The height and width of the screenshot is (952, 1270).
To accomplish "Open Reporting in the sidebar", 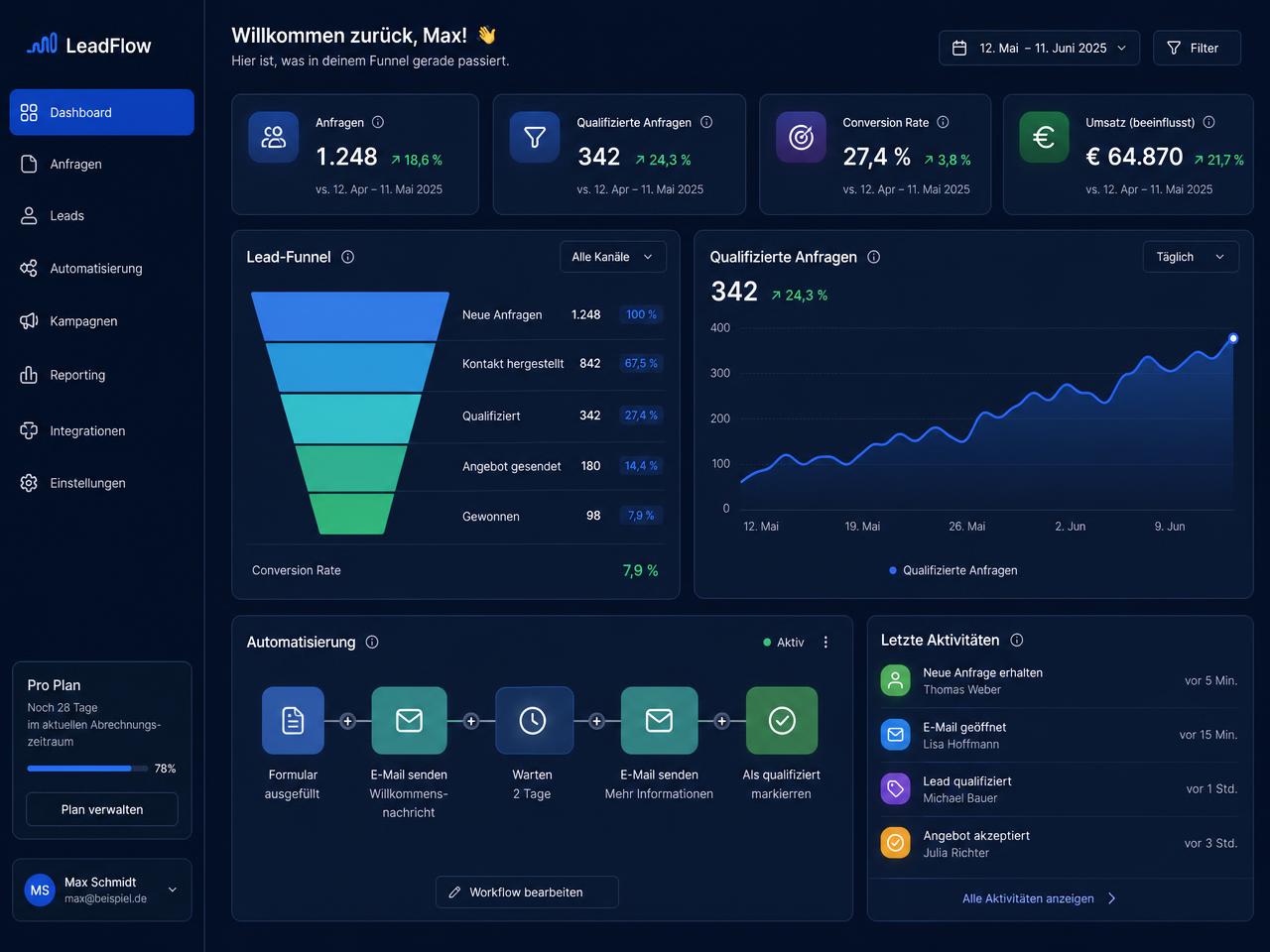I will click(102, 375).
